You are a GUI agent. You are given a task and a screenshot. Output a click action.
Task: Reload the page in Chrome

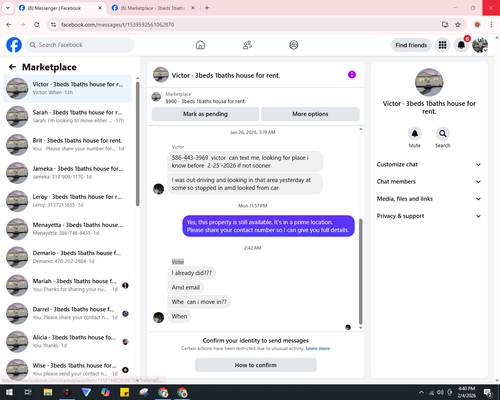pyautogui.click(x=37, y=25)
